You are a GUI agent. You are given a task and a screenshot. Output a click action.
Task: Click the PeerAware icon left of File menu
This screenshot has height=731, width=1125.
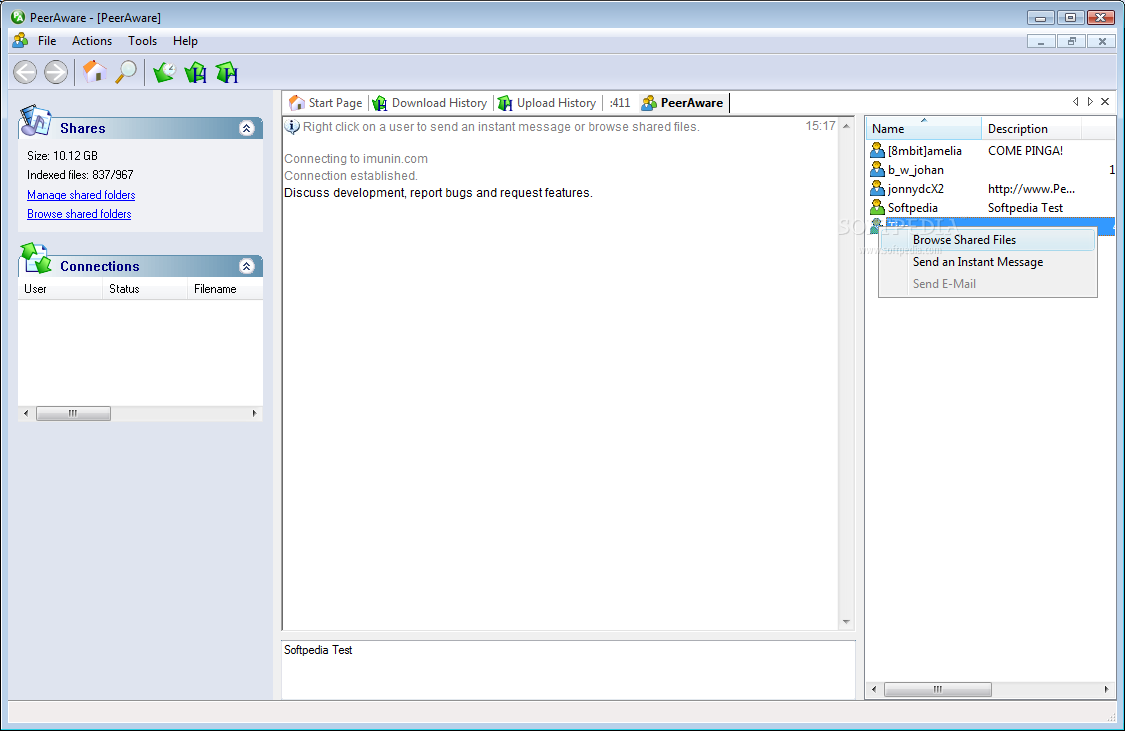[x=20, y=40]
